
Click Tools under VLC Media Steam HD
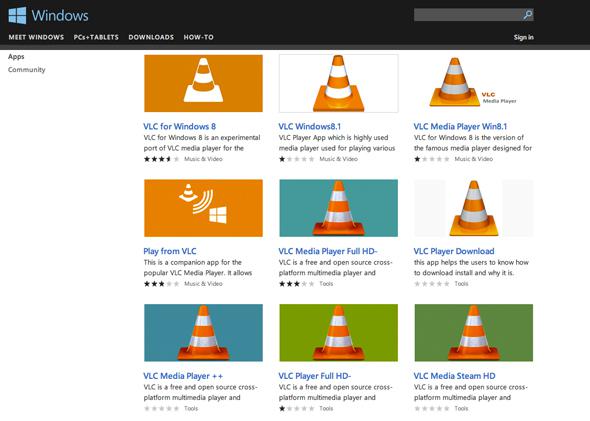(461, 408)
